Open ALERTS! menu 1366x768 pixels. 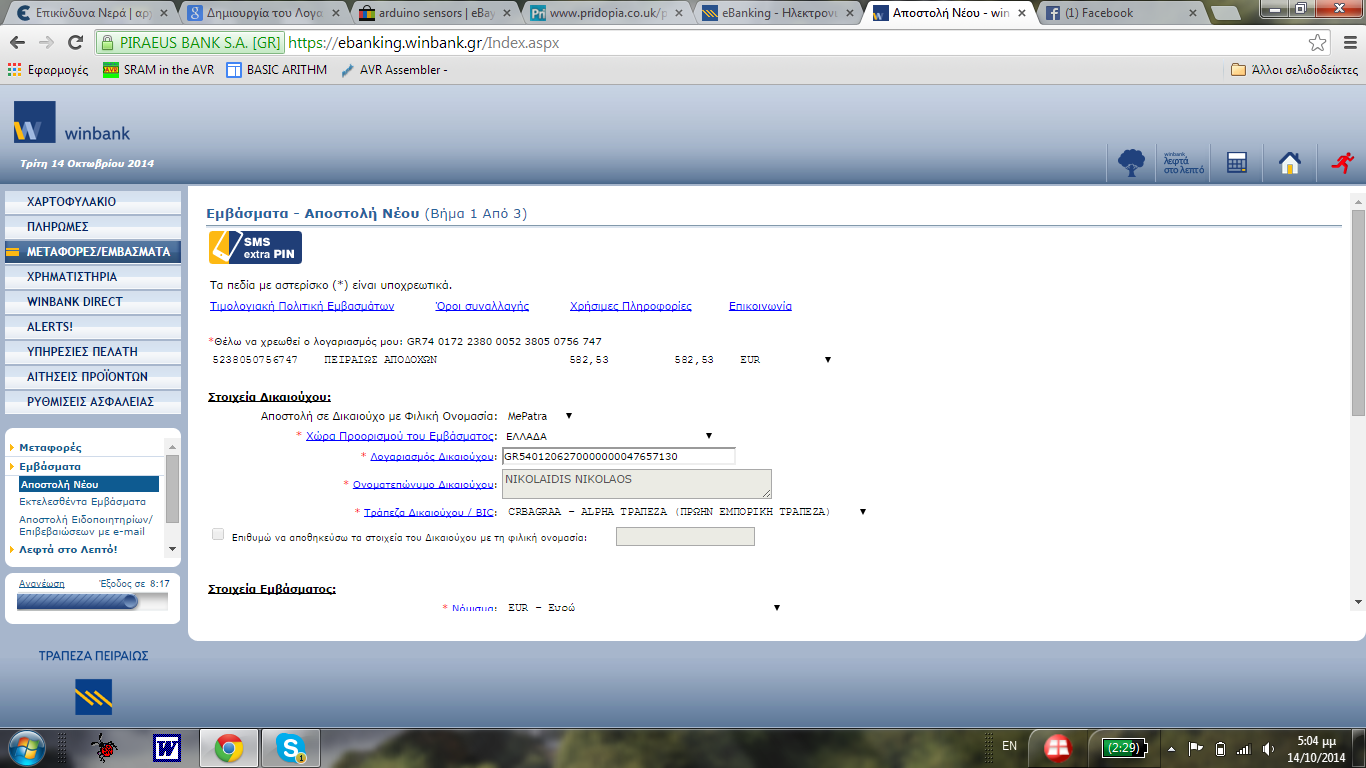(93, 326)
